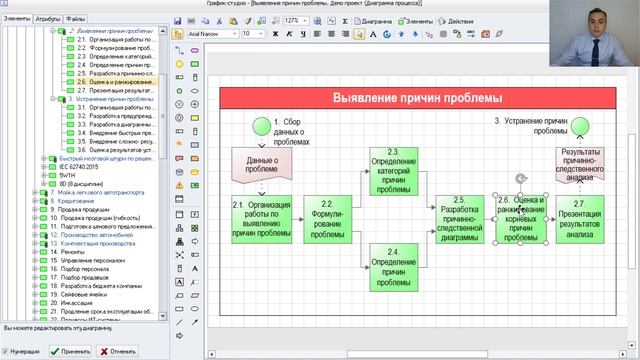Select the purple rounded shape in palette
The width and height of the screenshot is (640, 360).
click(x=195, y=51)
